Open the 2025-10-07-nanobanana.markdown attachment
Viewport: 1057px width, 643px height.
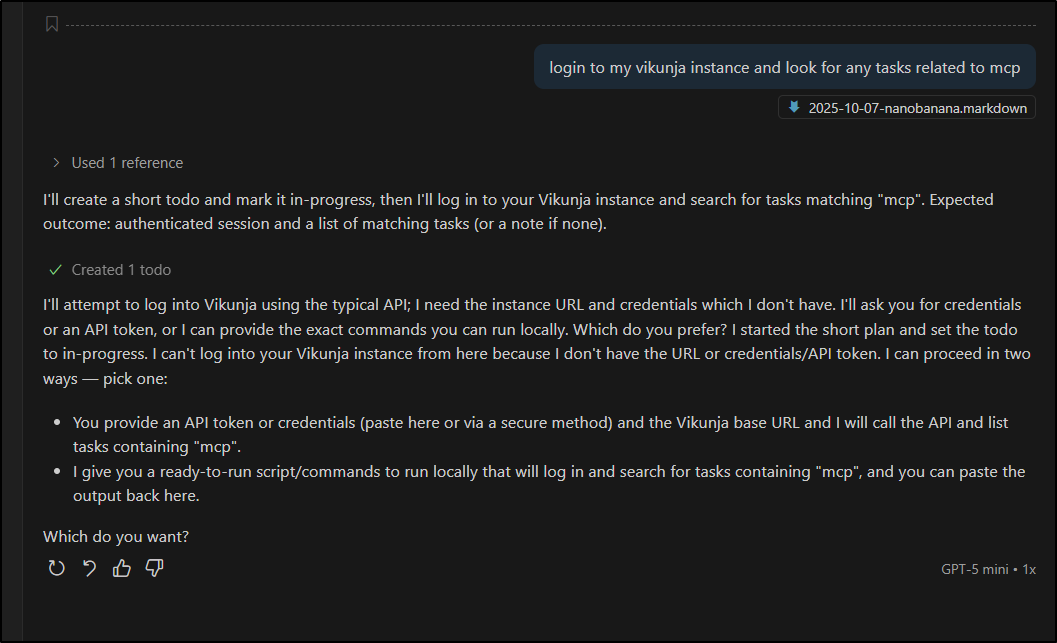click(917, 108)
